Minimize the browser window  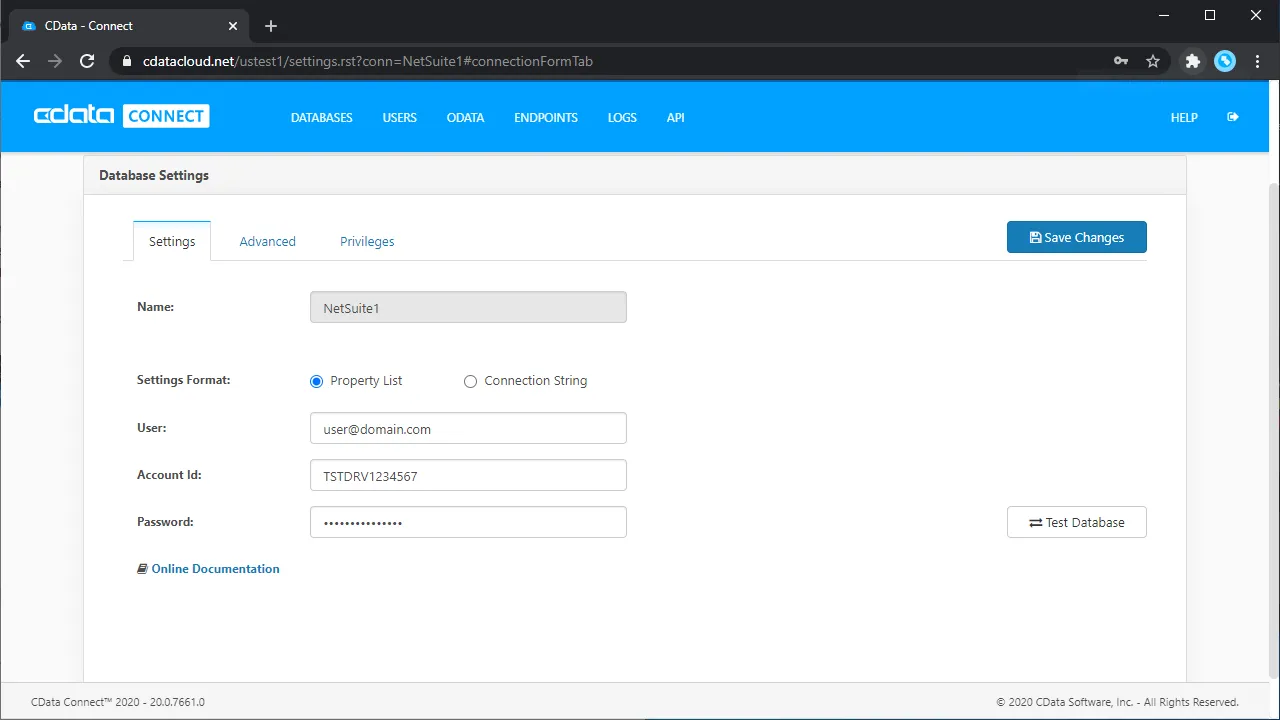1164,15
